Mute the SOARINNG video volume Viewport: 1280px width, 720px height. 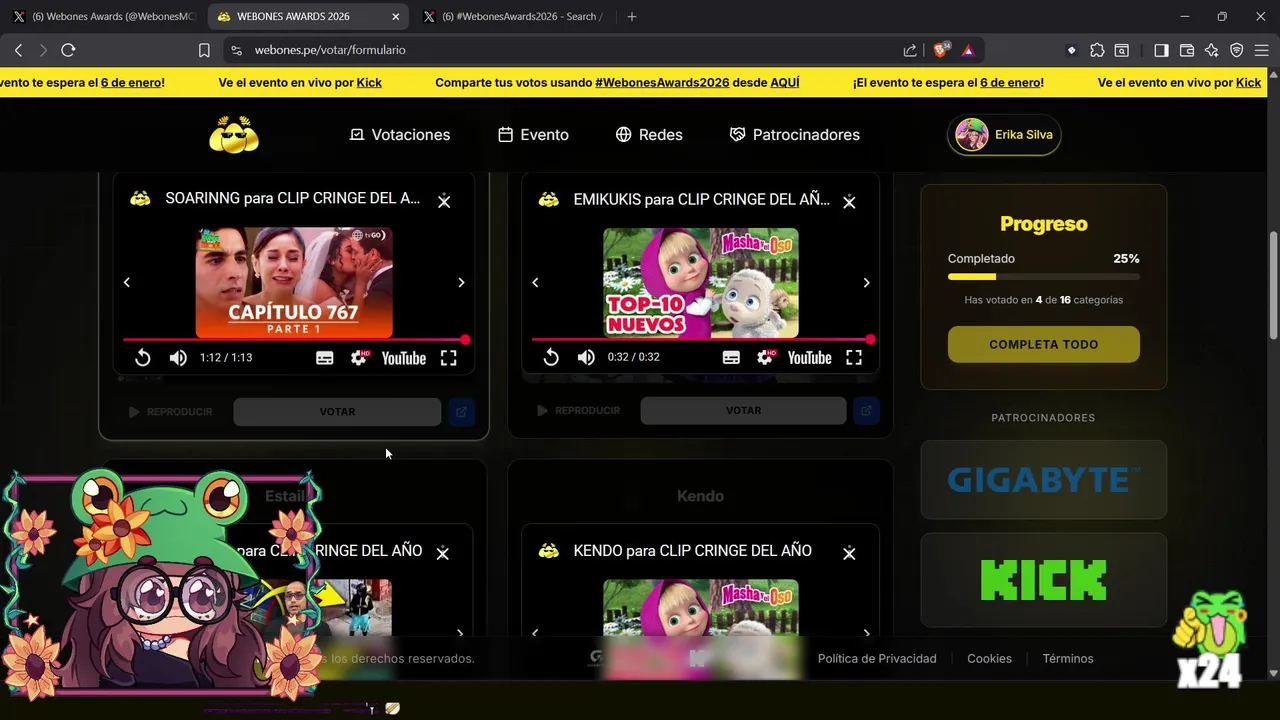[178, 358]
